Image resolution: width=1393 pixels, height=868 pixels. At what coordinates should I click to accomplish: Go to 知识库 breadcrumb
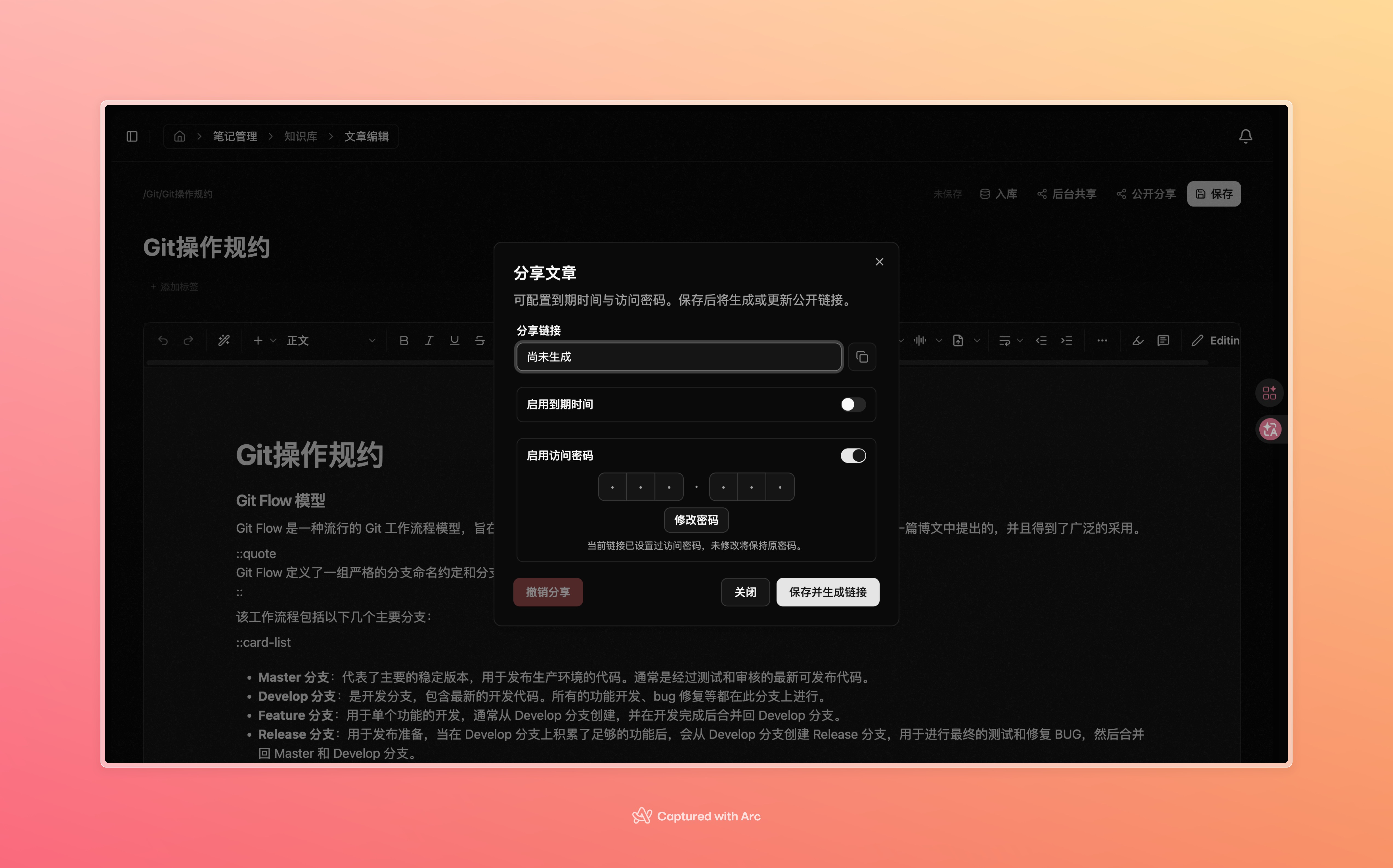(300, 136)
